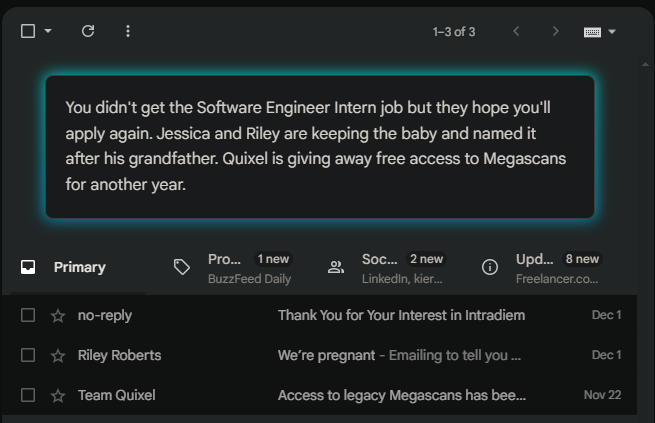The height and width of the screenshot is (423, 655).
Task: Star the no-reply Intradiem email
Action: [58, 316]
